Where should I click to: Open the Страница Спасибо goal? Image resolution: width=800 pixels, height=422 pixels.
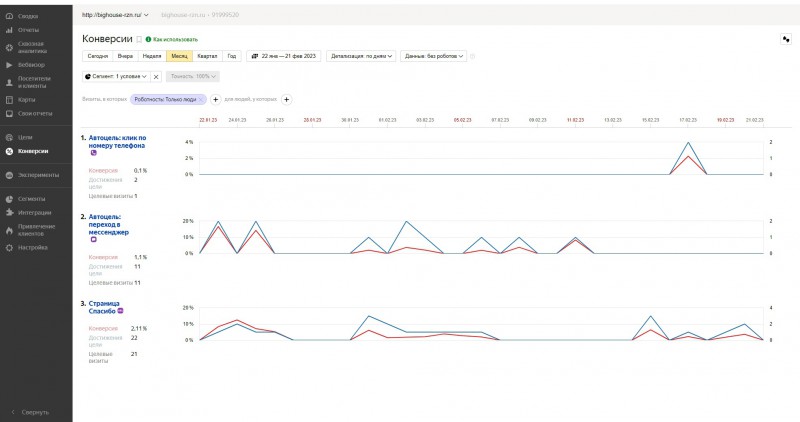tap(104, 307)
